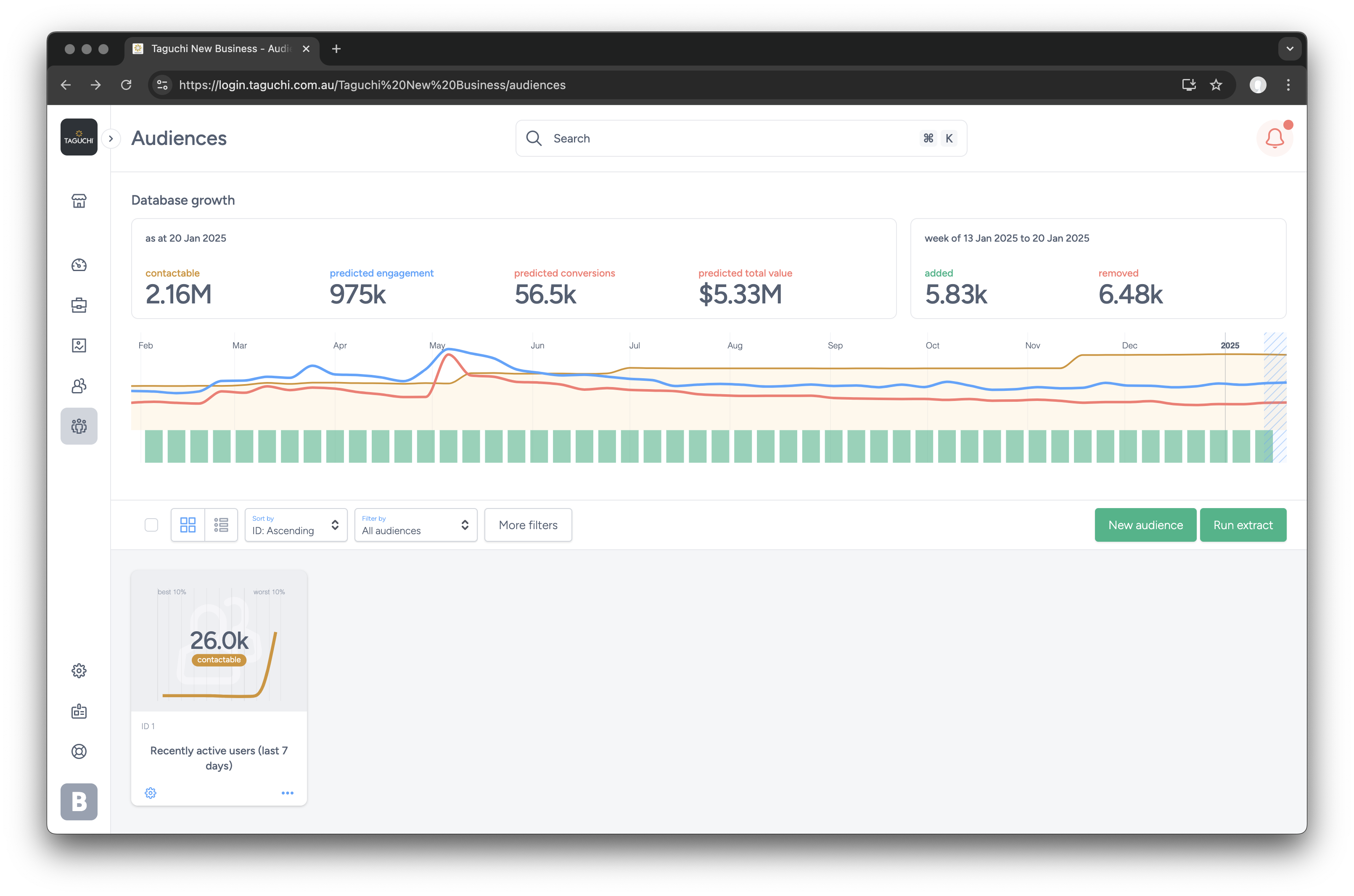
Task: Open the Sort by dropdown
Action: coord(296,524)
